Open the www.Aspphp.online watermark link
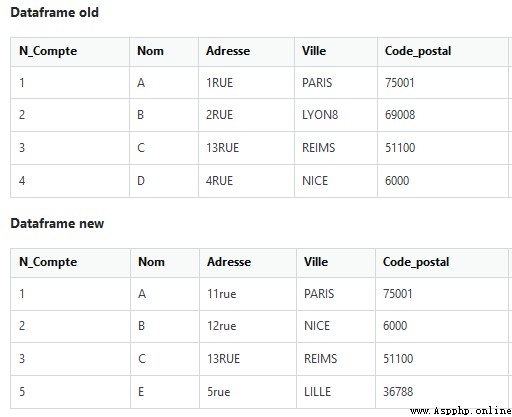The width and height of the screenshot is (512, 417). coord(460,410)
